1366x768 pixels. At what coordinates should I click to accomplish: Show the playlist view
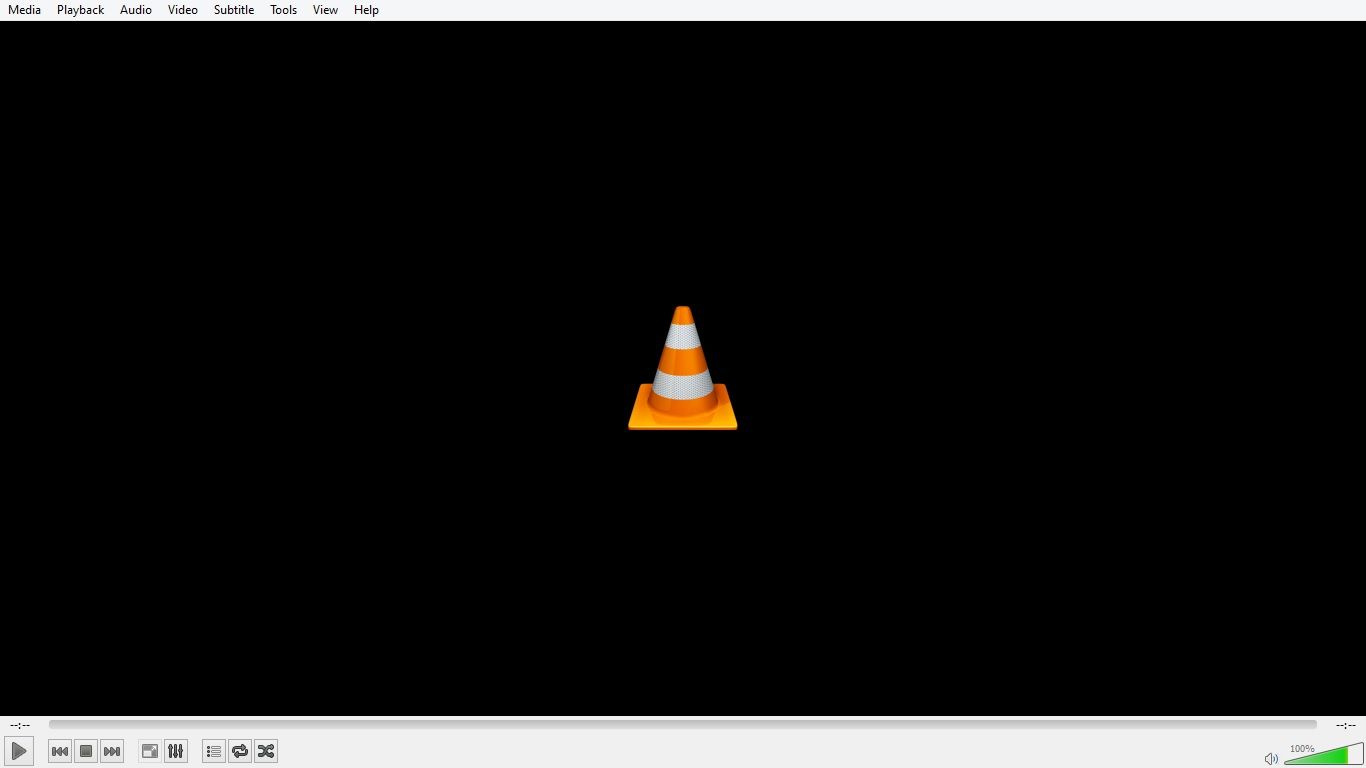pos(213,751)
